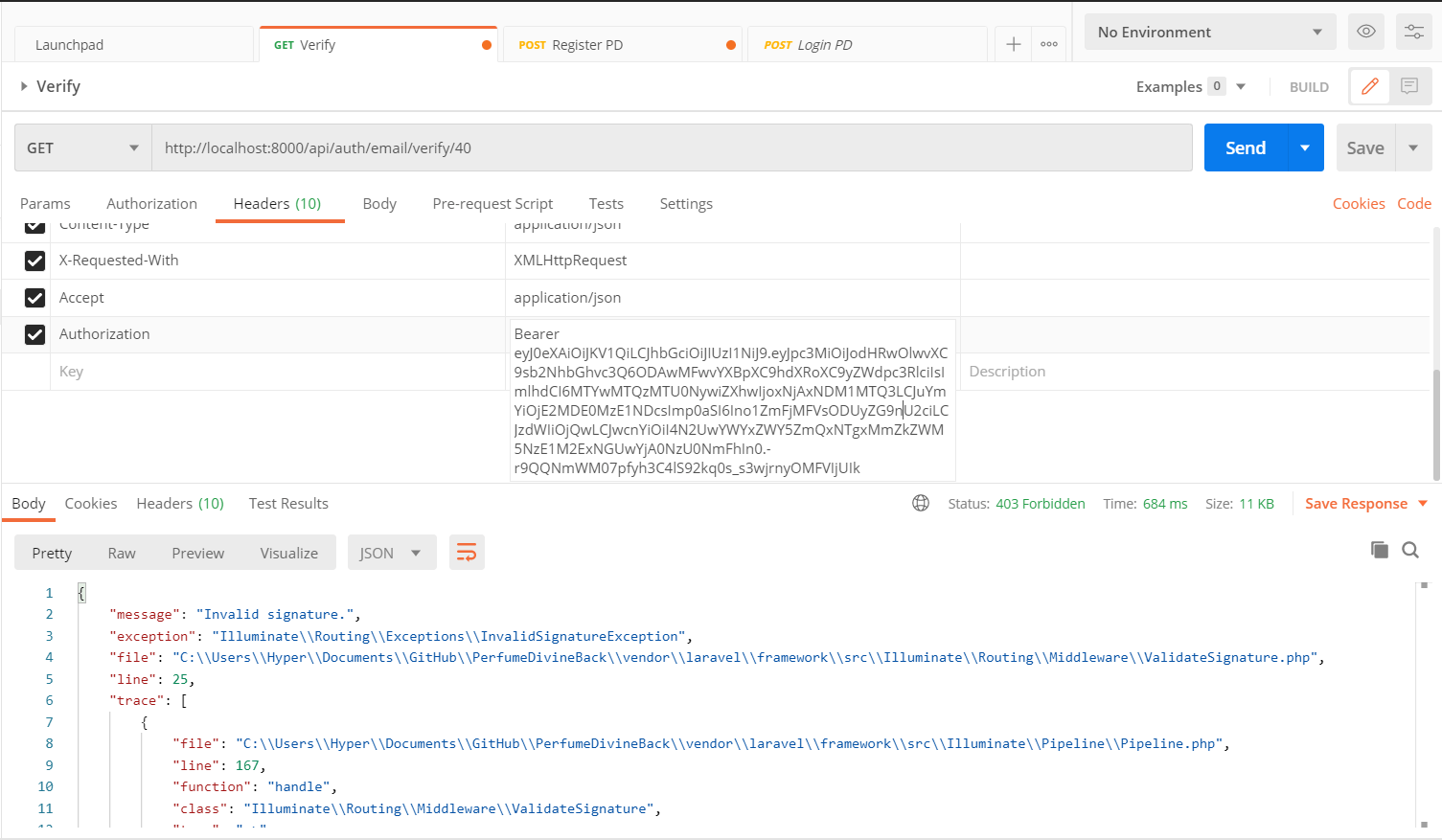Copy the response body using copy icon
This screenshot has height=840, width=1442.
1379,550
